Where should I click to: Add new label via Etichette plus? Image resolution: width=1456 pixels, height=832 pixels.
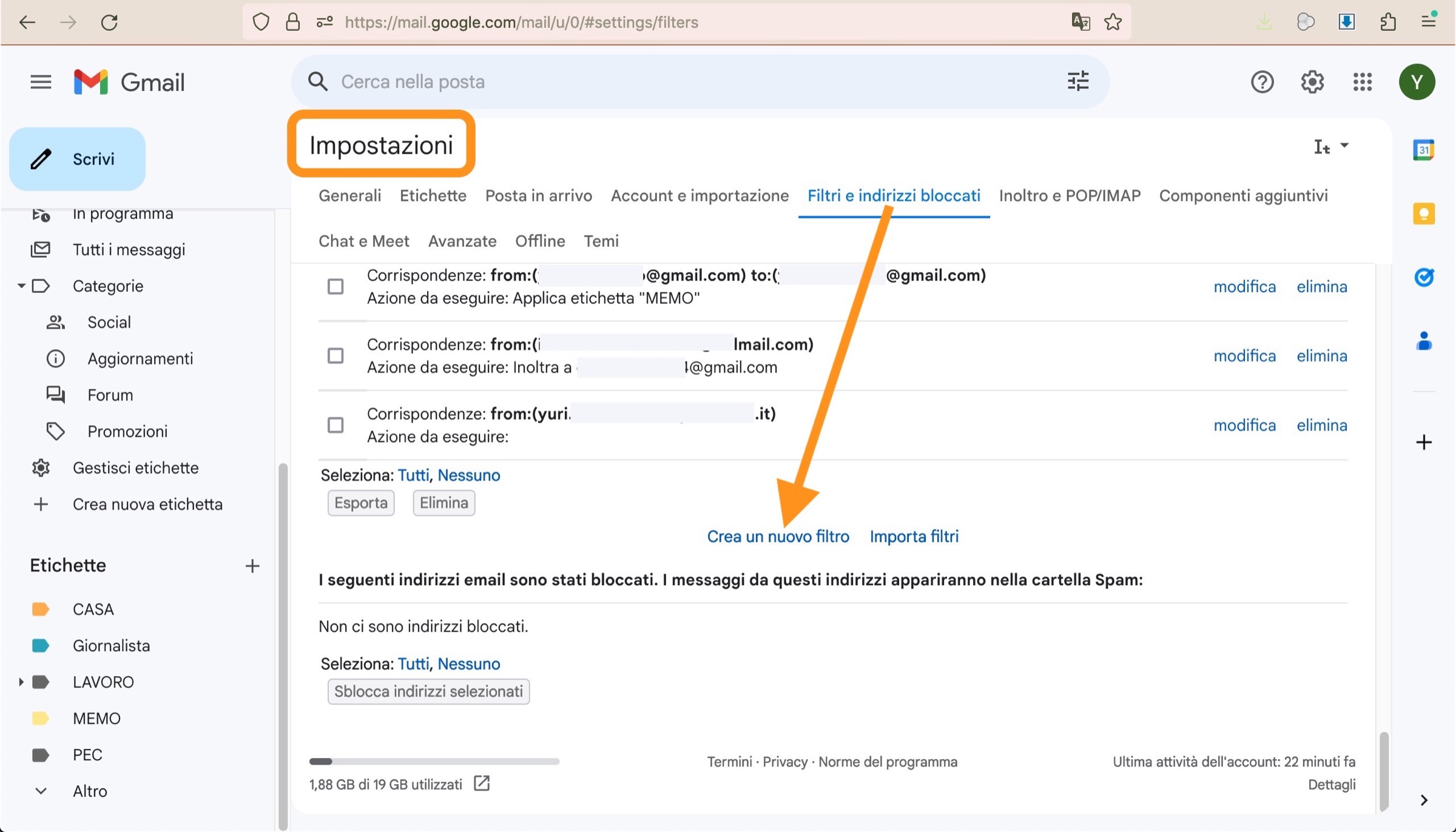[252, 566]
